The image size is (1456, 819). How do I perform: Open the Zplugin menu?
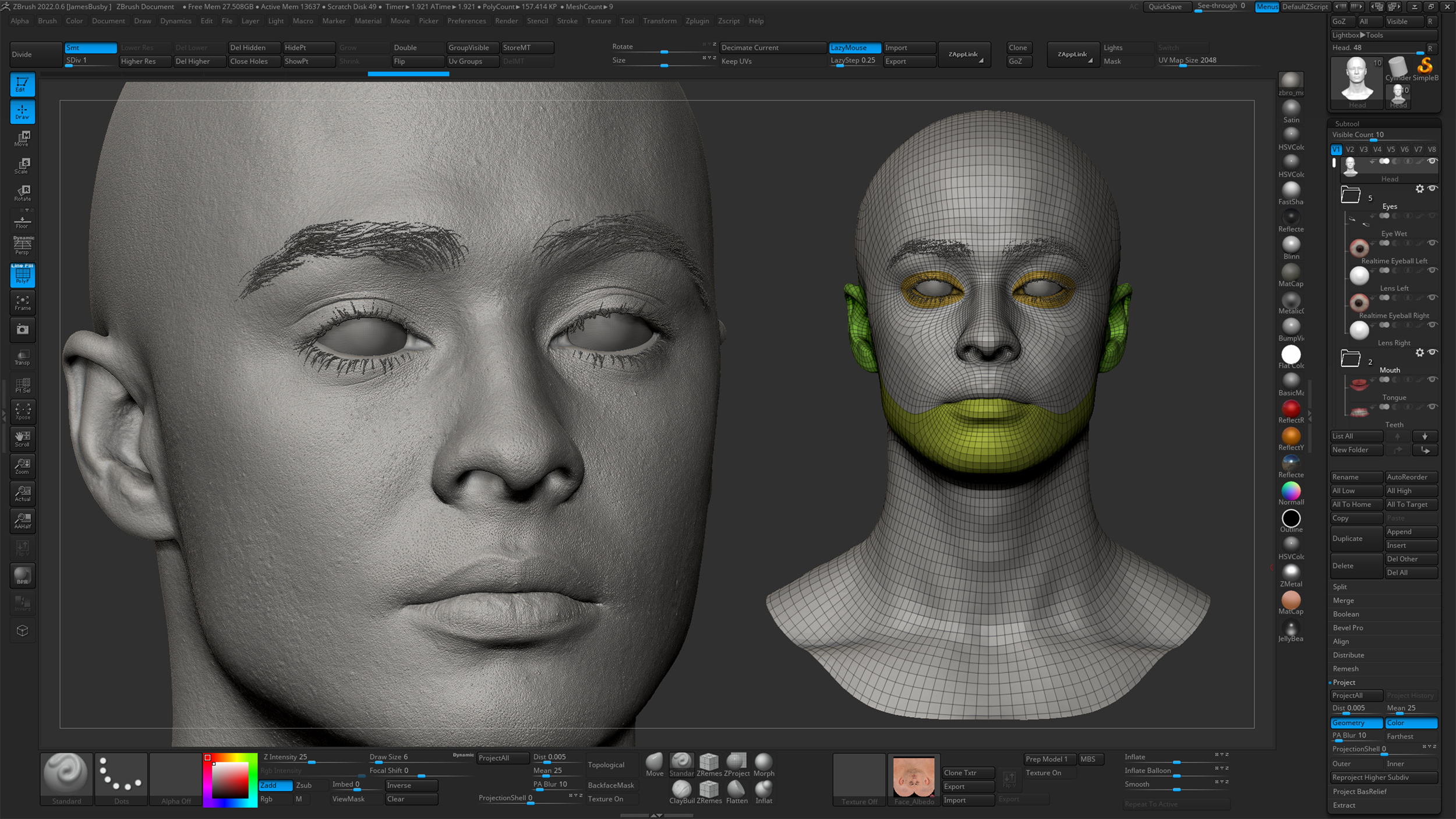click(x=697, y=21)
